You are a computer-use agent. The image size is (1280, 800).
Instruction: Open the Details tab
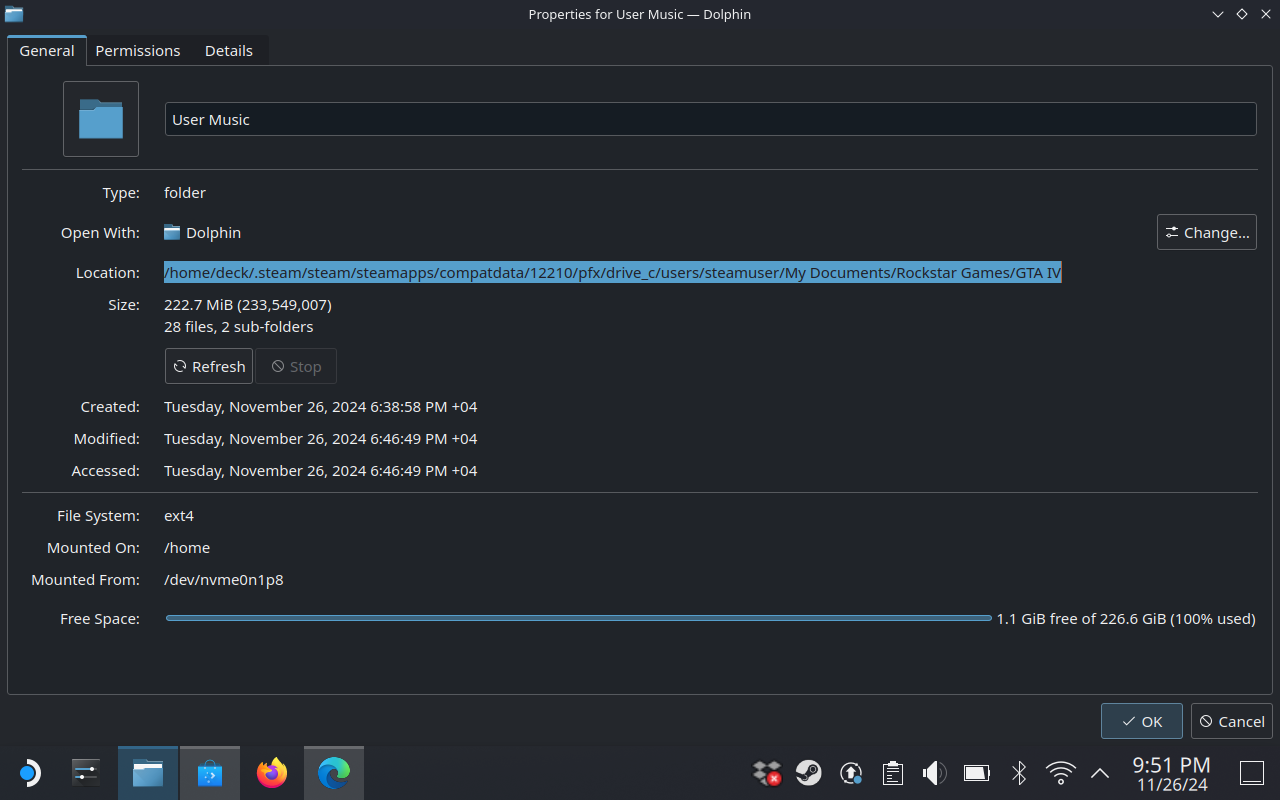[x=229, y=51]
